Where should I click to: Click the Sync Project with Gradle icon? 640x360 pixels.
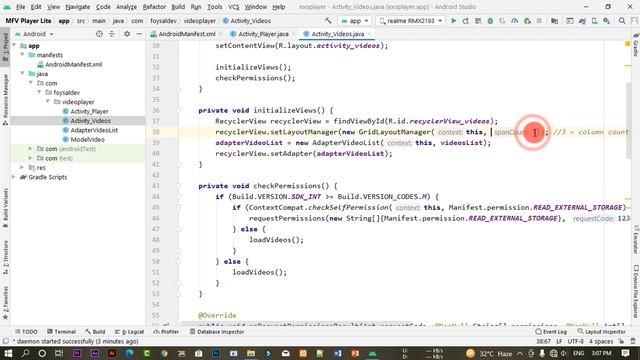coord(582,20)
